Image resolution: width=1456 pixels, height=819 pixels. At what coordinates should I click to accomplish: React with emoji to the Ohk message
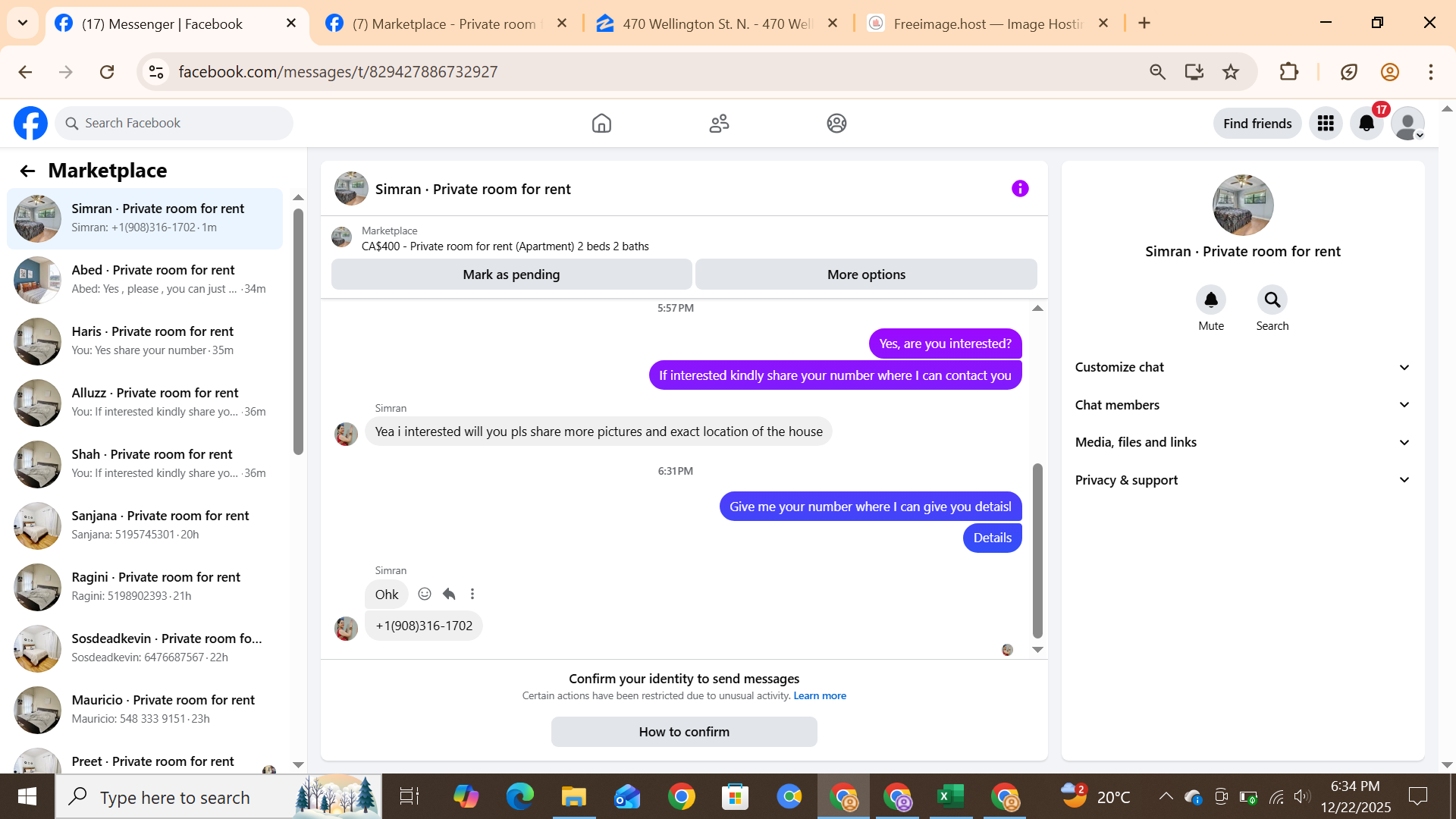point(425,594)
